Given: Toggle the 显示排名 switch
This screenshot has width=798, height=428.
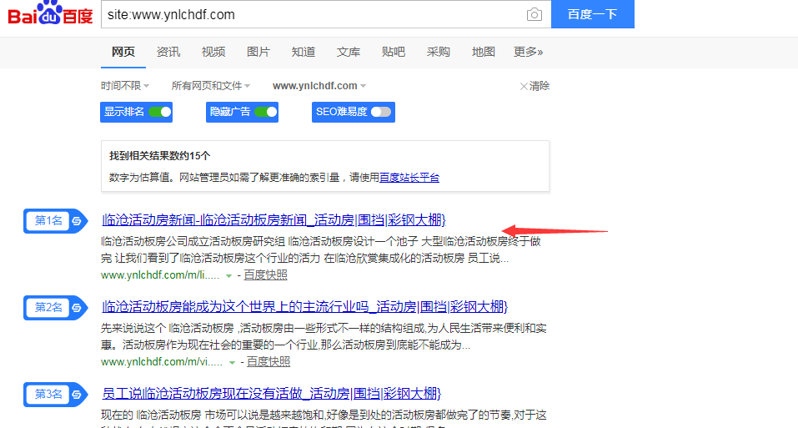Looking at the screenshot, I should [x=160, y=112].
